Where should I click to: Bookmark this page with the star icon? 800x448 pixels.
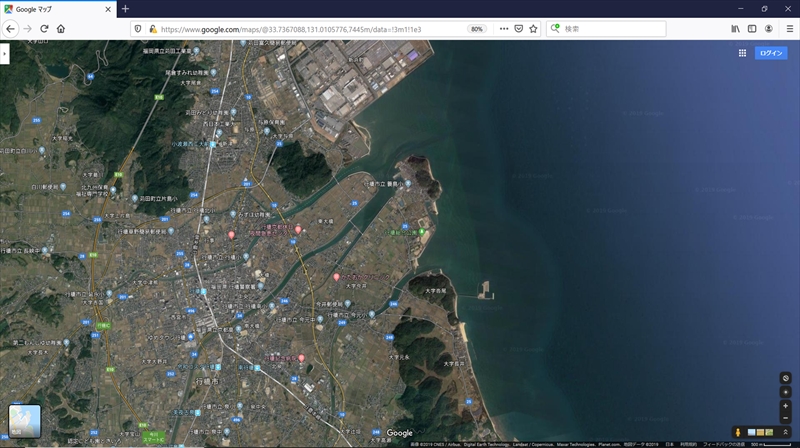pyautogui.click(x=533, y=29)
